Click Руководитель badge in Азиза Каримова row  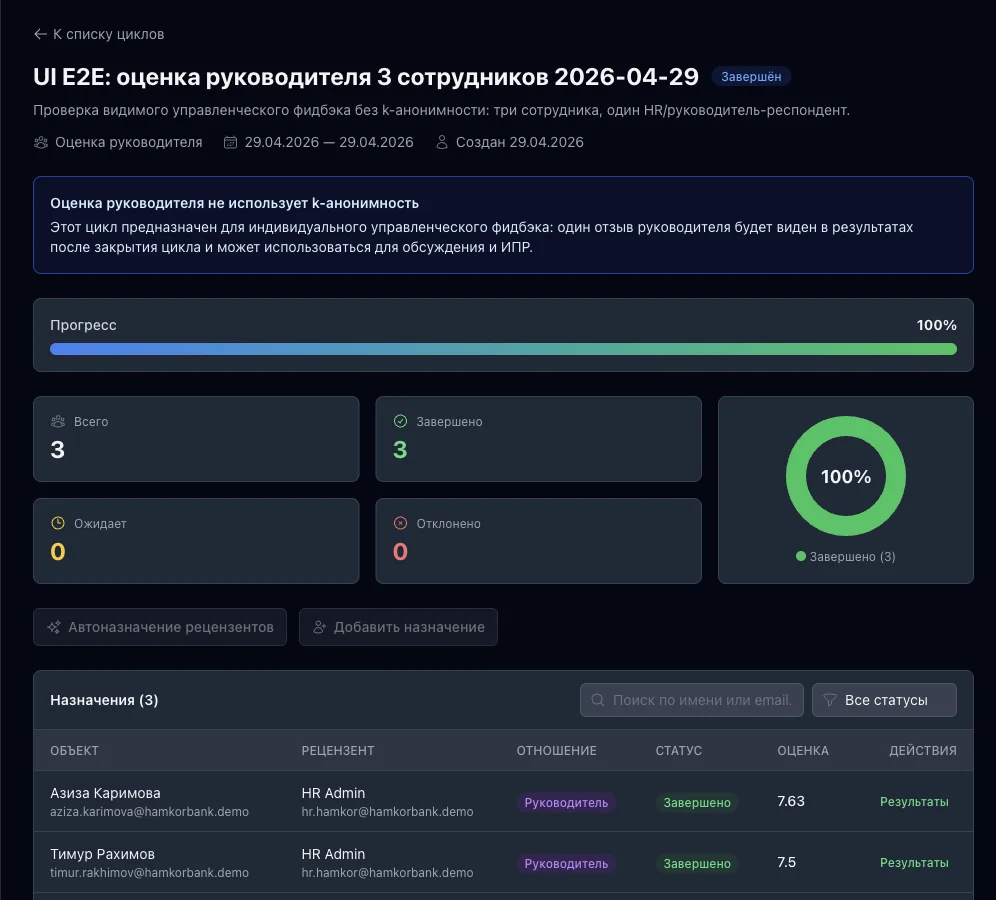pyautogui.click(x=566, y=803)
